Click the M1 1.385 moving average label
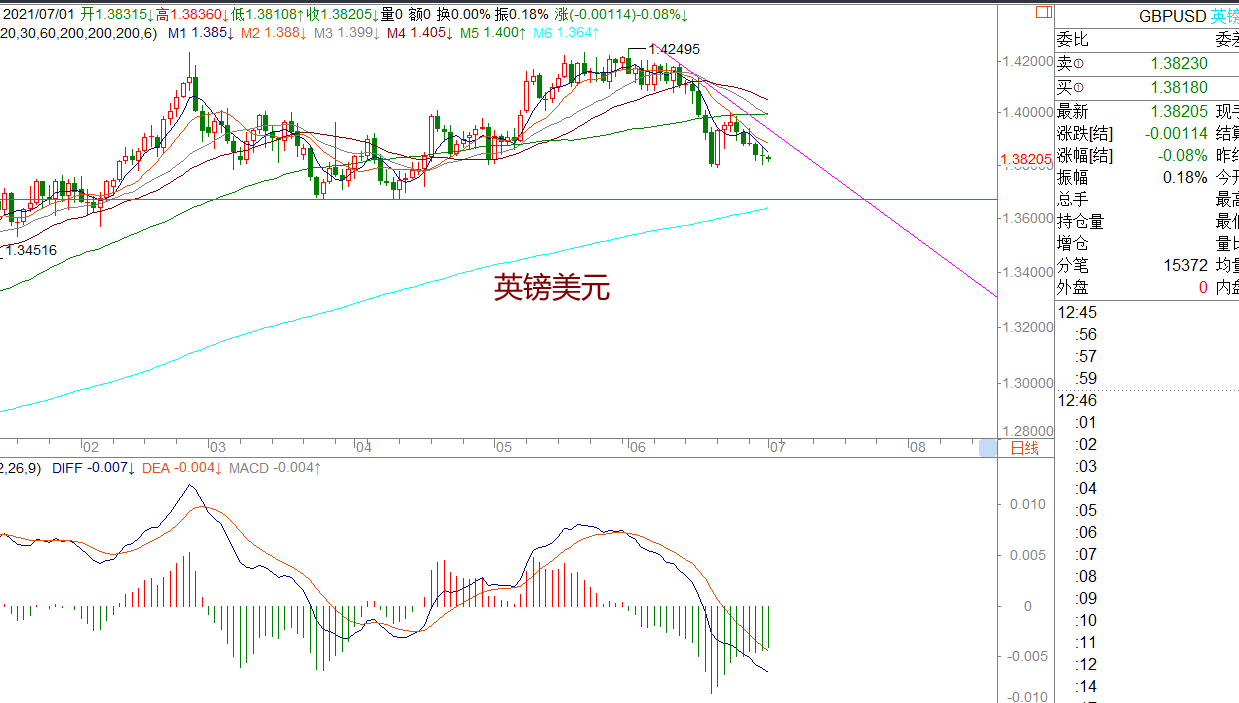1239x703 pixels. click(200, 33)
